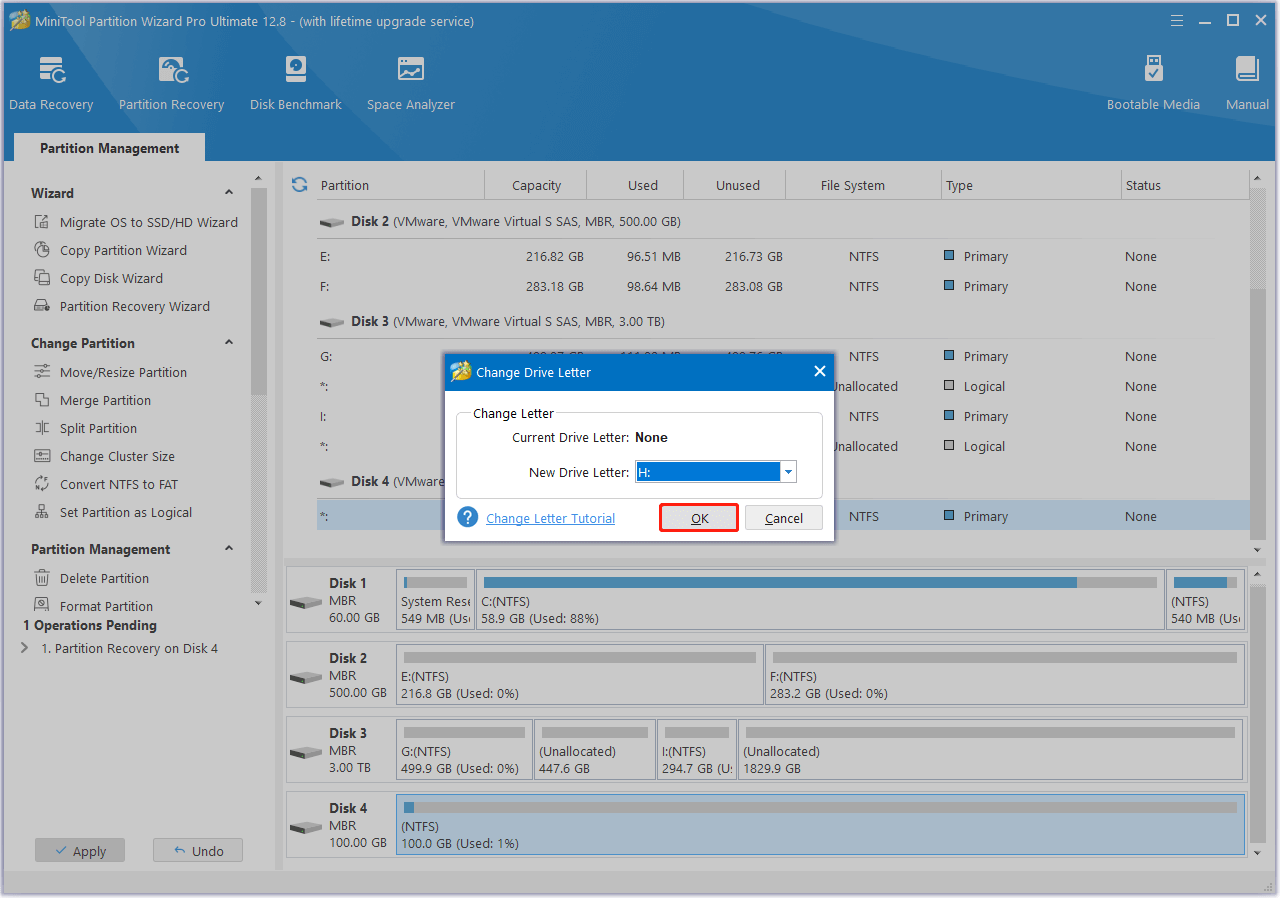Click the Set Partition as Logical icon
Viewport: 1281px width, 899px height.
pyautogui.click(x=42, y=512)
